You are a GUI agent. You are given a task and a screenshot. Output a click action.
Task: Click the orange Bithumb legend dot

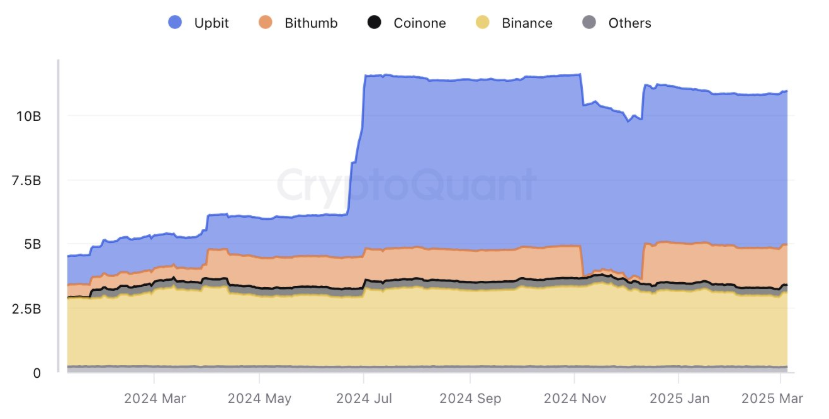[x=265, y=22]
